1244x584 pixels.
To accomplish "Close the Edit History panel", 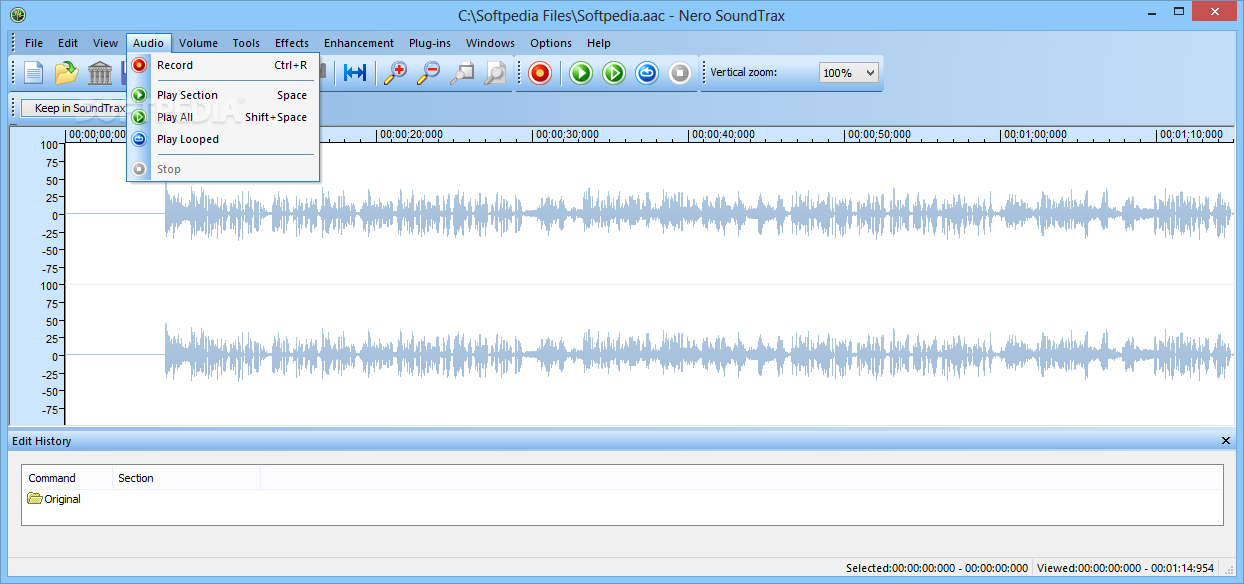I will [x=1226, y=441].
